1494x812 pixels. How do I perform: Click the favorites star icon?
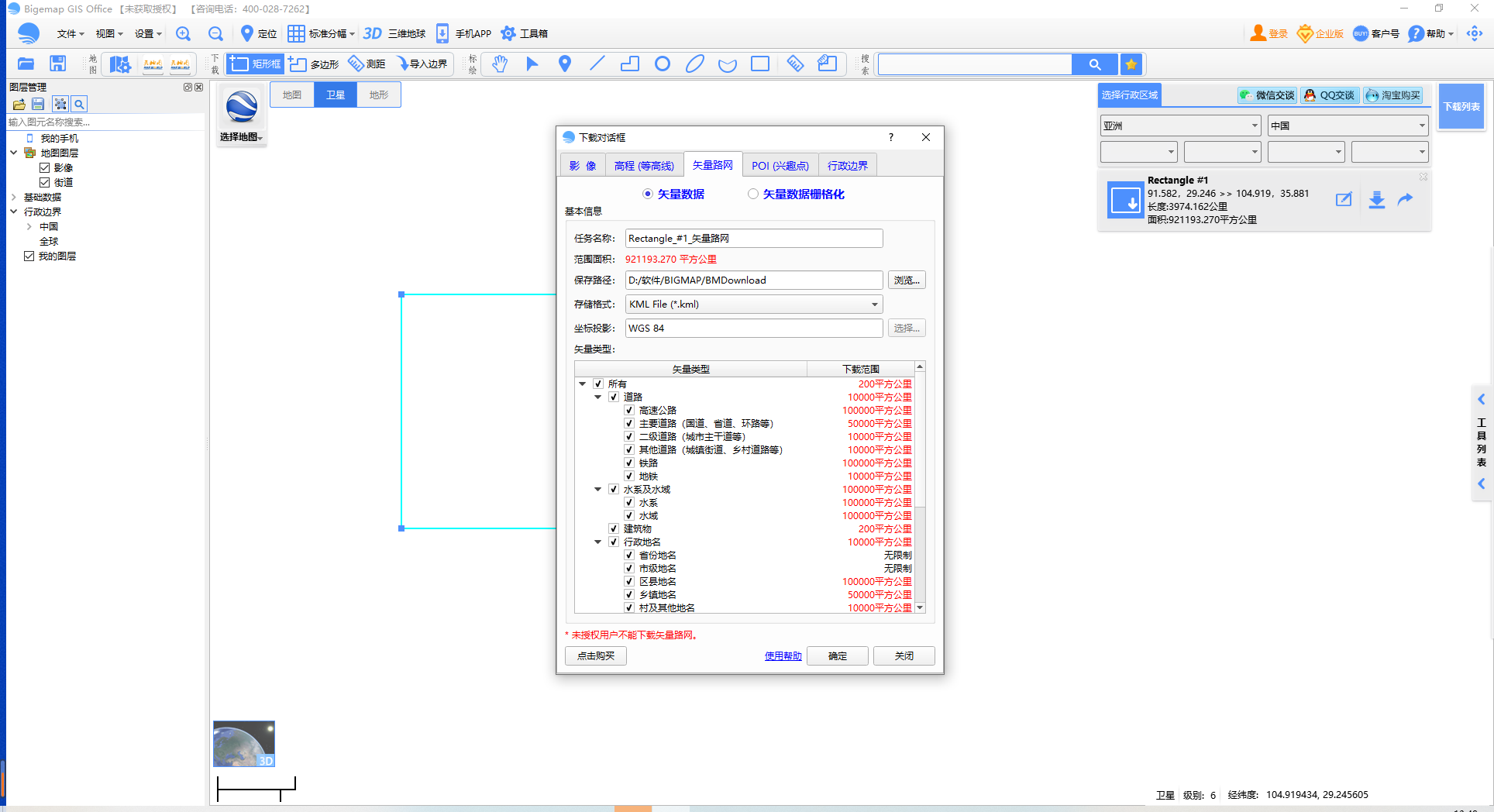point(1131,64)
